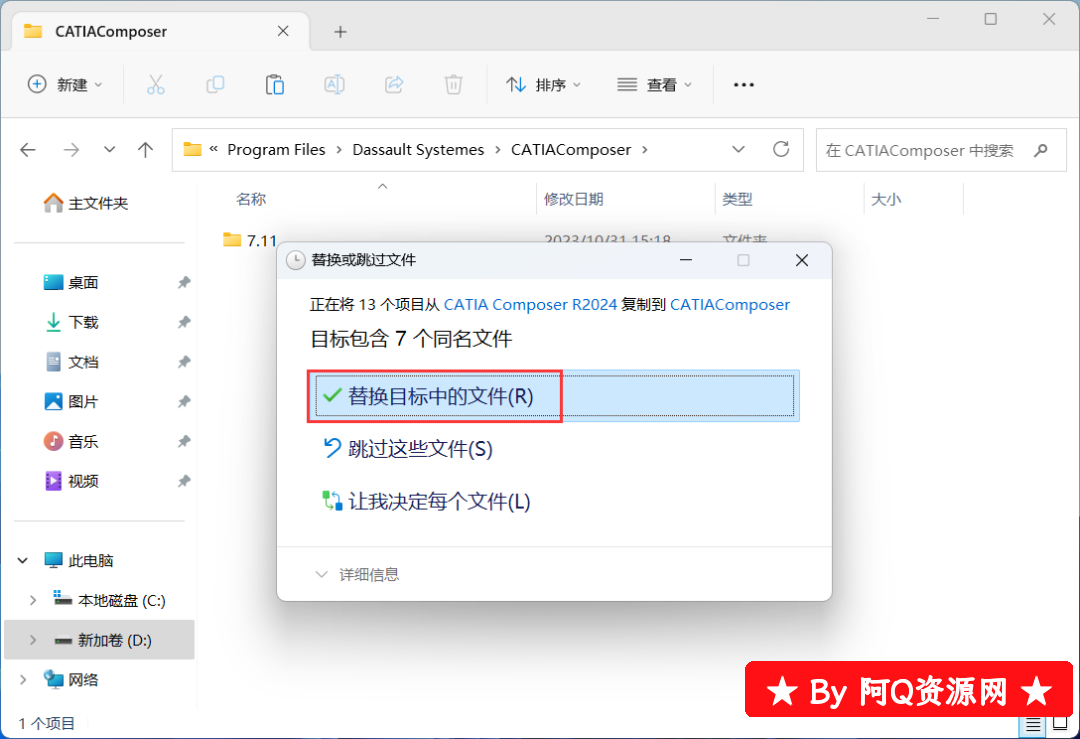Image resolution: width=1080 pixels, height=739 pixels.
Task: Select the 7.11 folder
Action: [249, 240]
